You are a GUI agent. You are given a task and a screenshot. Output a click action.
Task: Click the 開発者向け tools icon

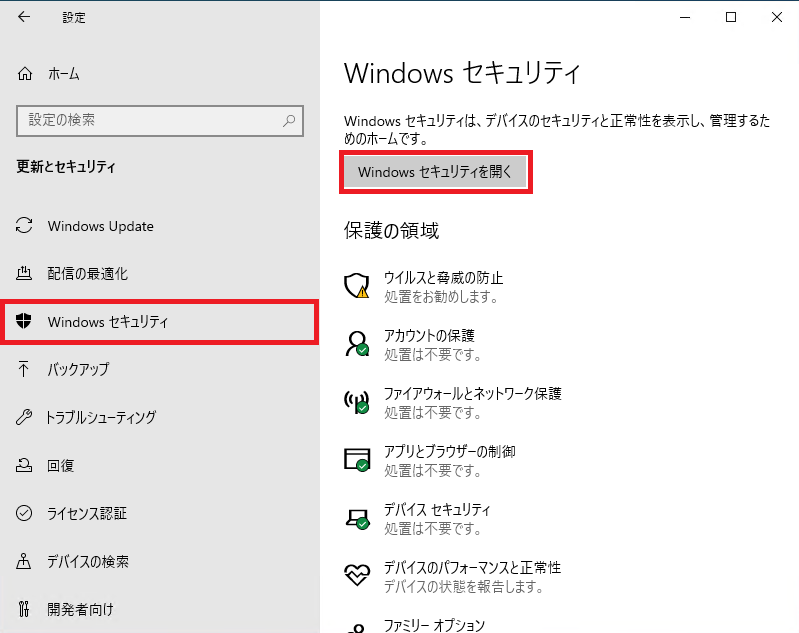pyautogui.click(x=23, y=609)
